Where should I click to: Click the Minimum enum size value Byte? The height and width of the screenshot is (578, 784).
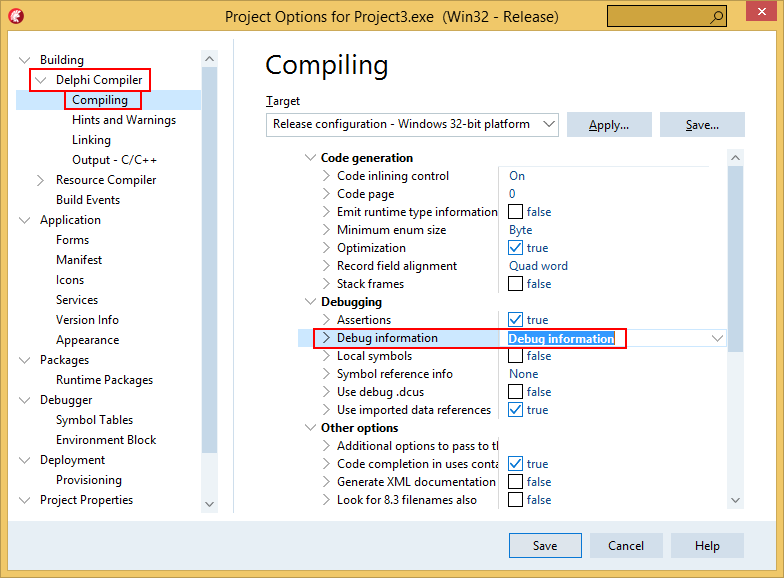tap(520, 230)
